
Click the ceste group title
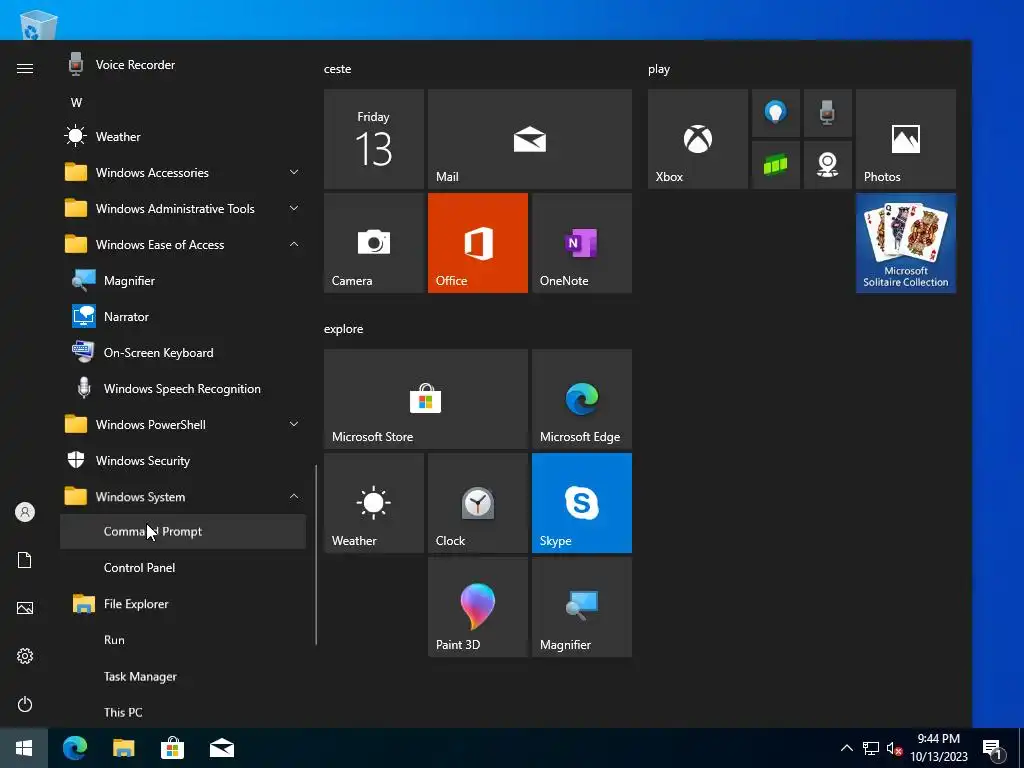click(338, 69)
